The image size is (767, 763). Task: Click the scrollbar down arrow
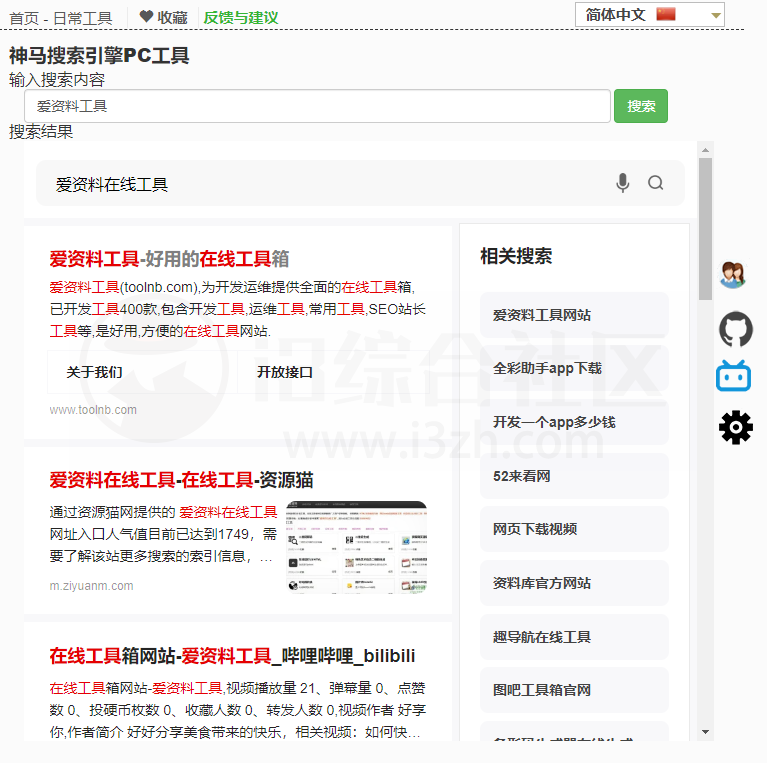[705, 732]
